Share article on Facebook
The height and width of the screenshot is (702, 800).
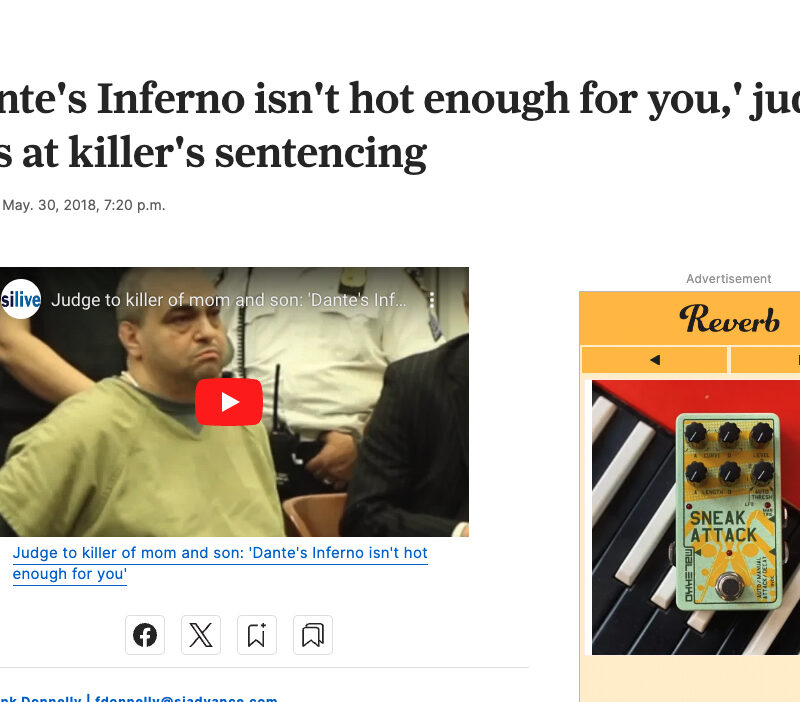pyautogui.click(x=145, y=635)
